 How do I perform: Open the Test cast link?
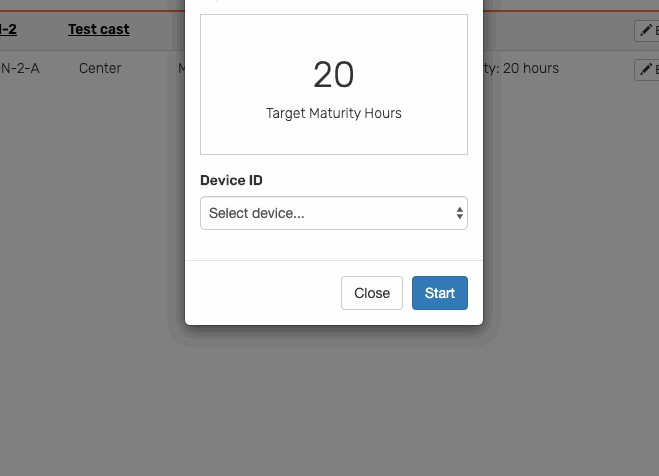coord(99,29)
